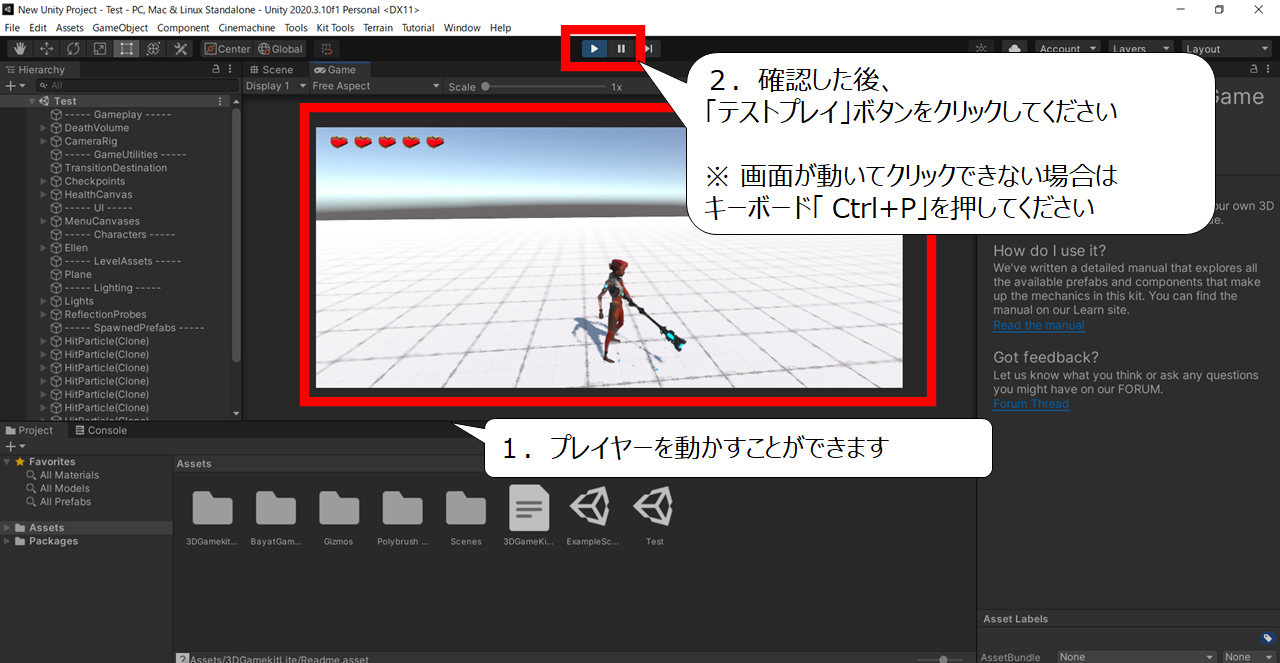Click the Asset Labels tag icon
Image resolution: width=1280 pixels, height=663 pixels.
click(1267, 638)
